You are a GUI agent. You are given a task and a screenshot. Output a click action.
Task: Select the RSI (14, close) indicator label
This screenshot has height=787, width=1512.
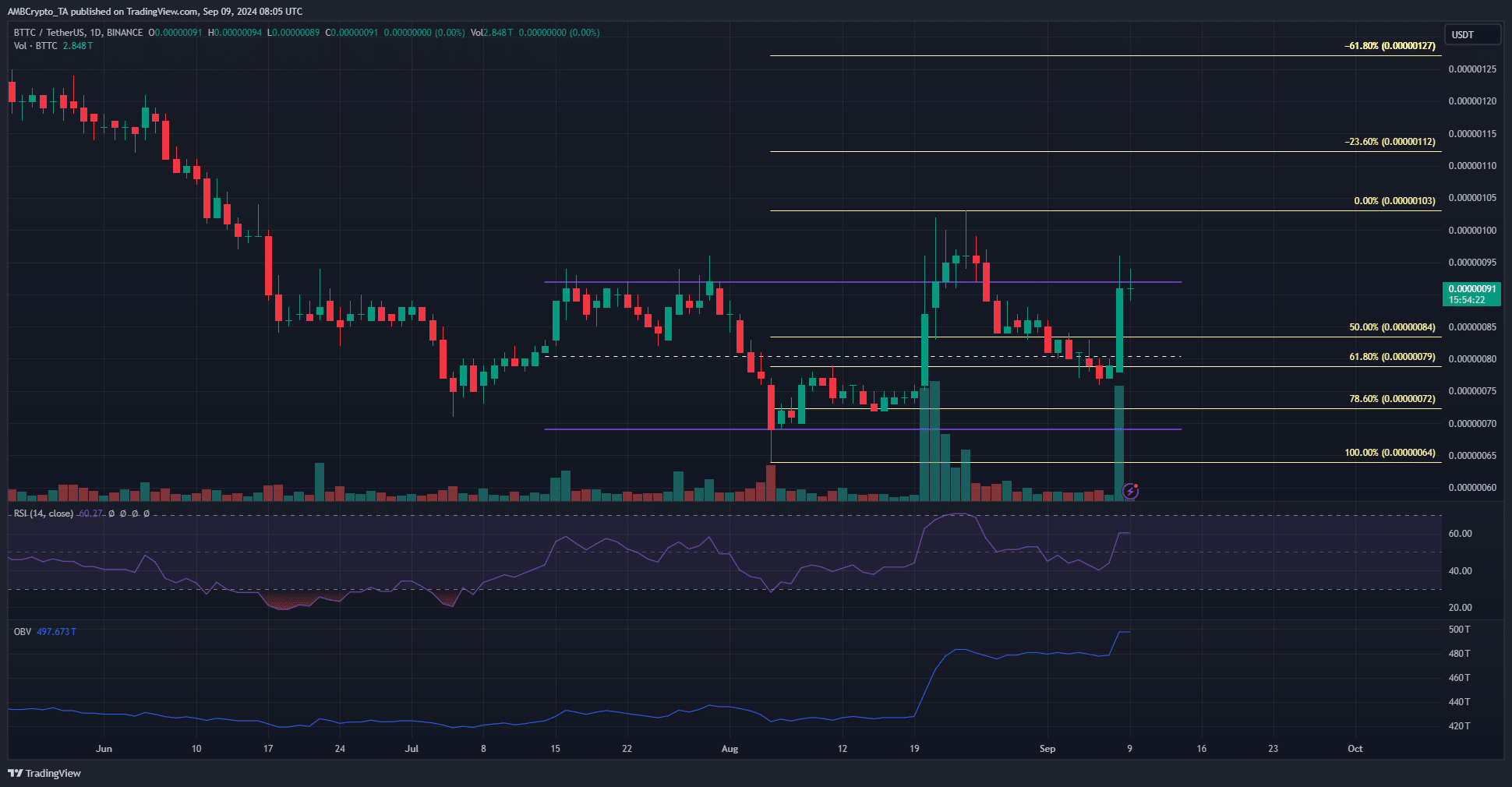tap(44, 513)
